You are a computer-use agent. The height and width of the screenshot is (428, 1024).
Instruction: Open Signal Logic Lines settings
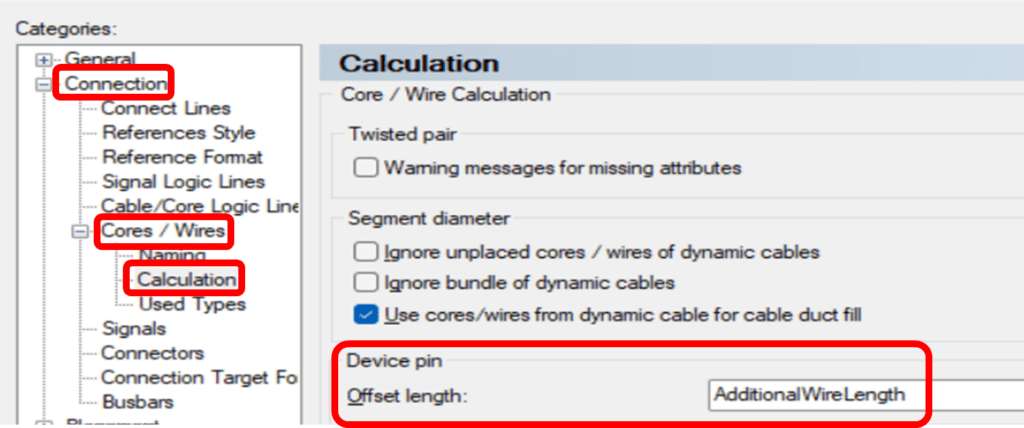coord(183,181)
